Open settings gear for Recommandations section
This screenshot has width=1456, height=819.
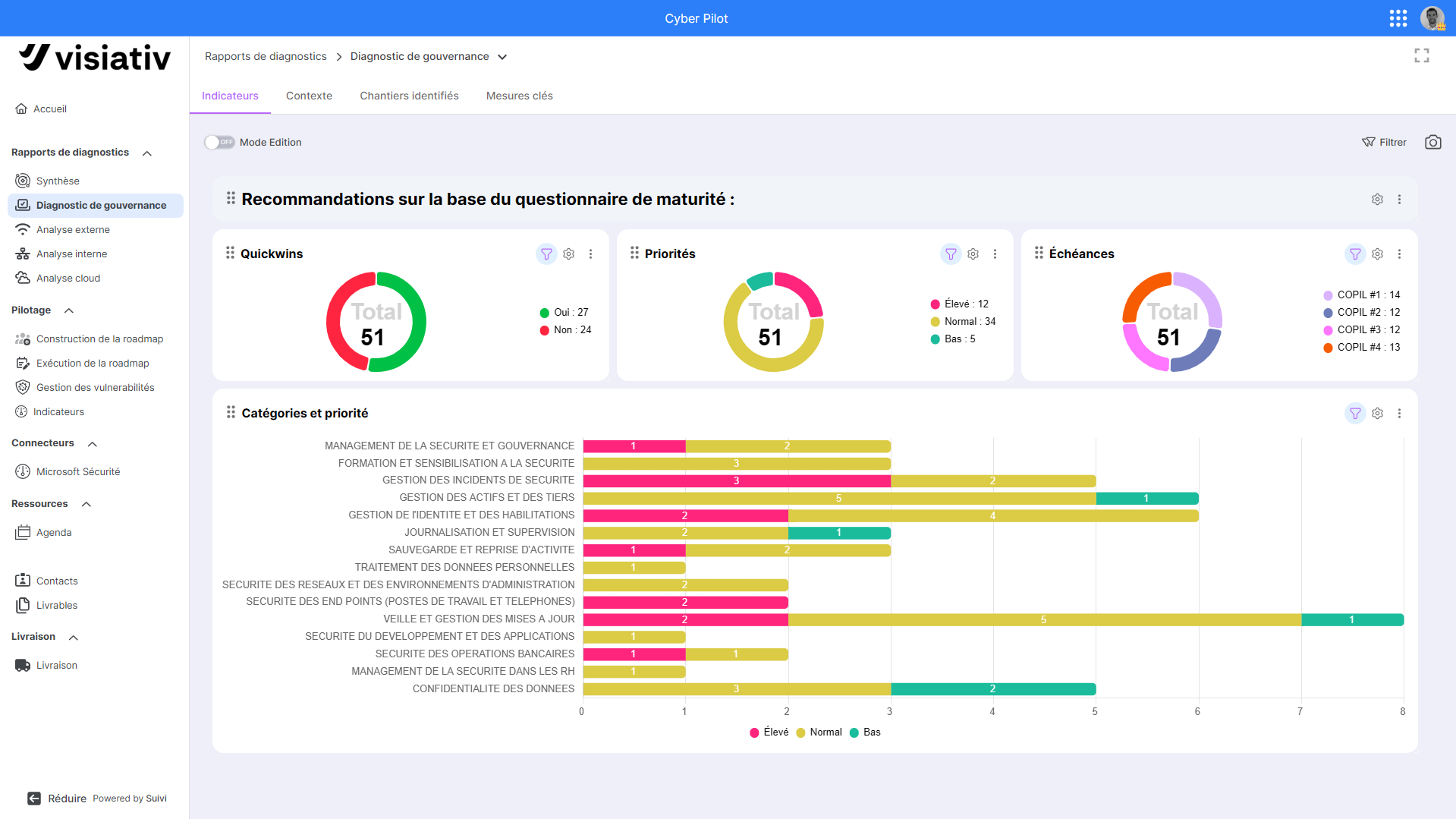tap(1377, 199)
